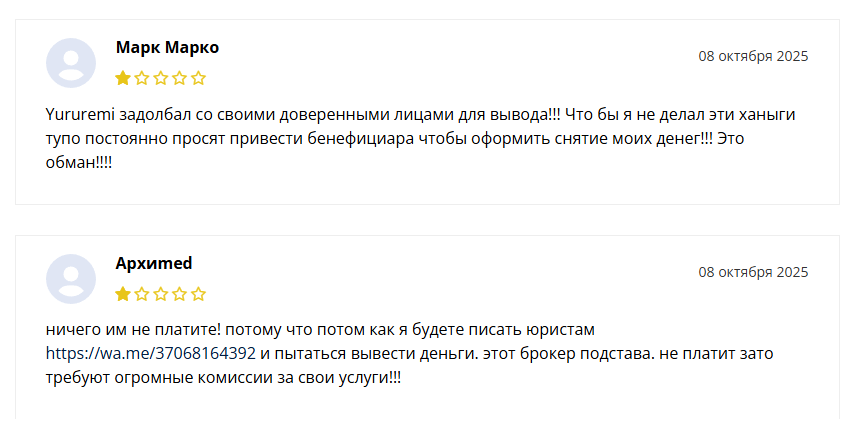Click the third star in Архимed's rating
This screenshot has height=442, width=858.
tap(161, 294)
